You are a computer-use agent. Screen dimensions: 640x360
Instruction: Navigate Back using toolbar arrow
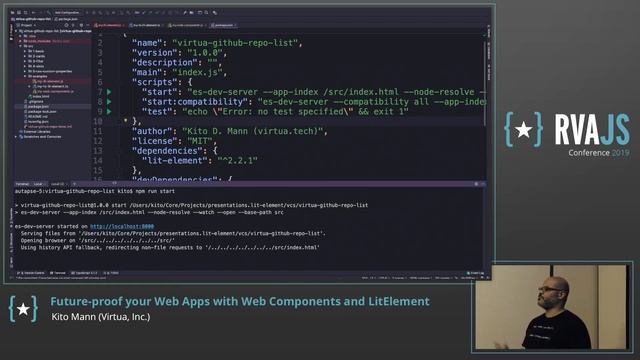click(34, 13)
